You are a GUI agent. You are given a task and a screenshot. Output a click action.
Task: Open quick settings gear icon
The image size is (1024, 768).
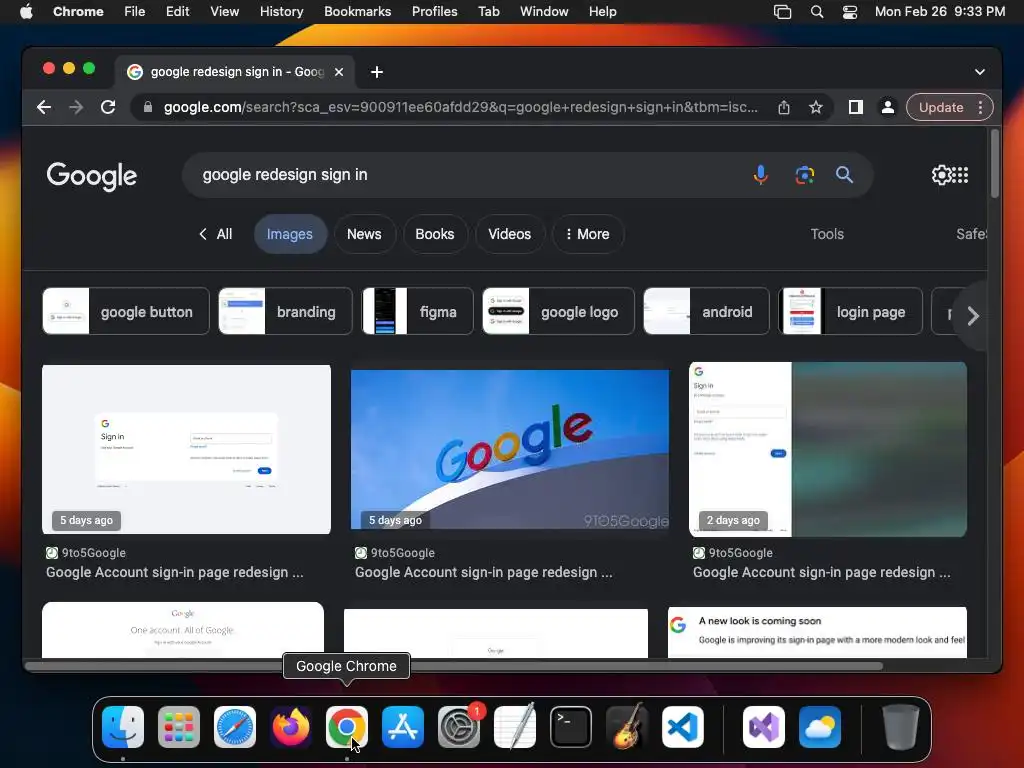click(x=940, y=174)
